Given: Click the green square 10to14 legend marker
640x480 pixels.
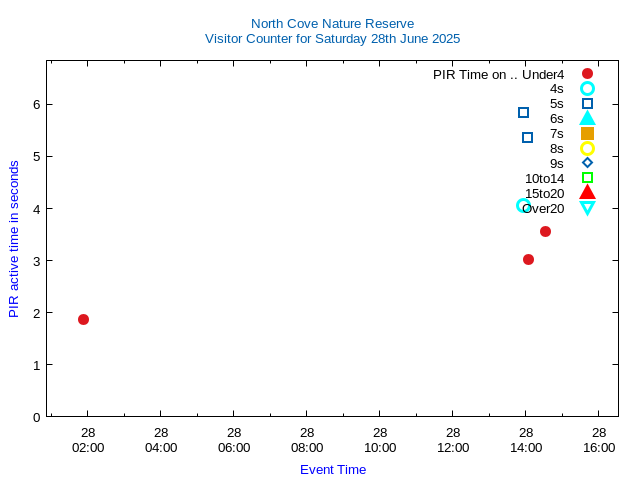Looking at the screenshot, I should (x=587, y=178).
